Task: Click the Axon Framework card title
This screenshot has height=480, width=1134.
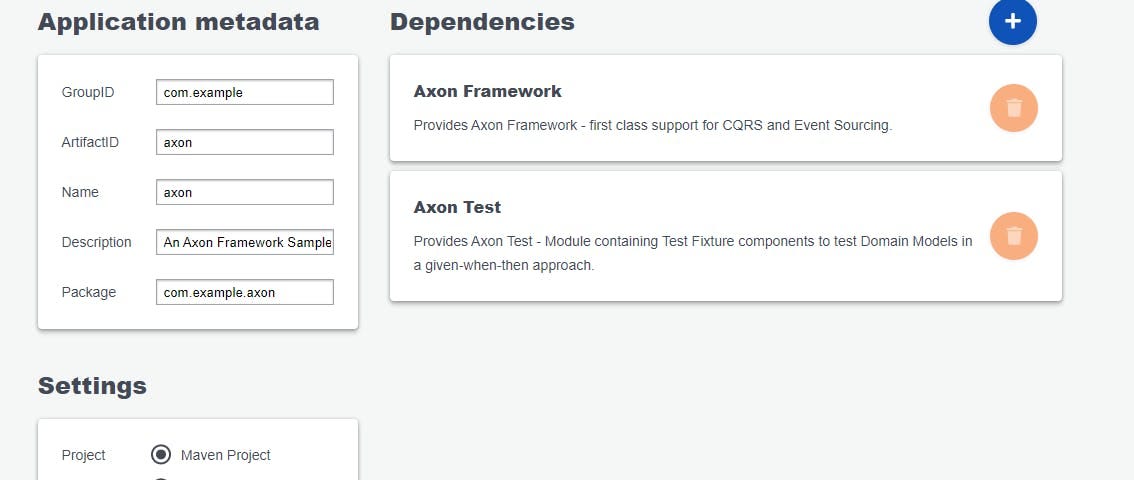Action: point(487,91)
